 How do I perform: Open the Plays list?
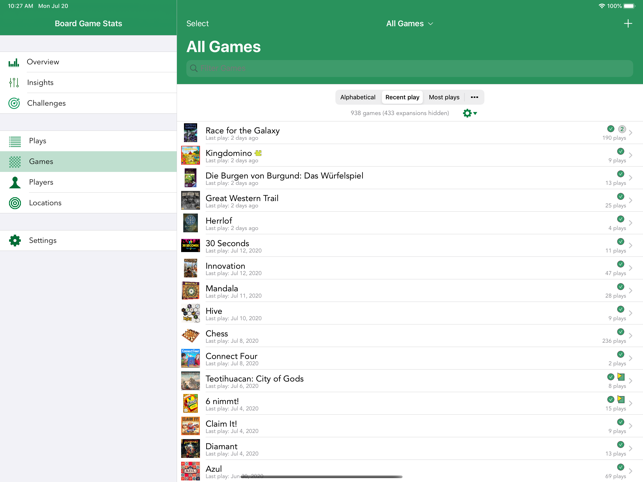(37, 141)
